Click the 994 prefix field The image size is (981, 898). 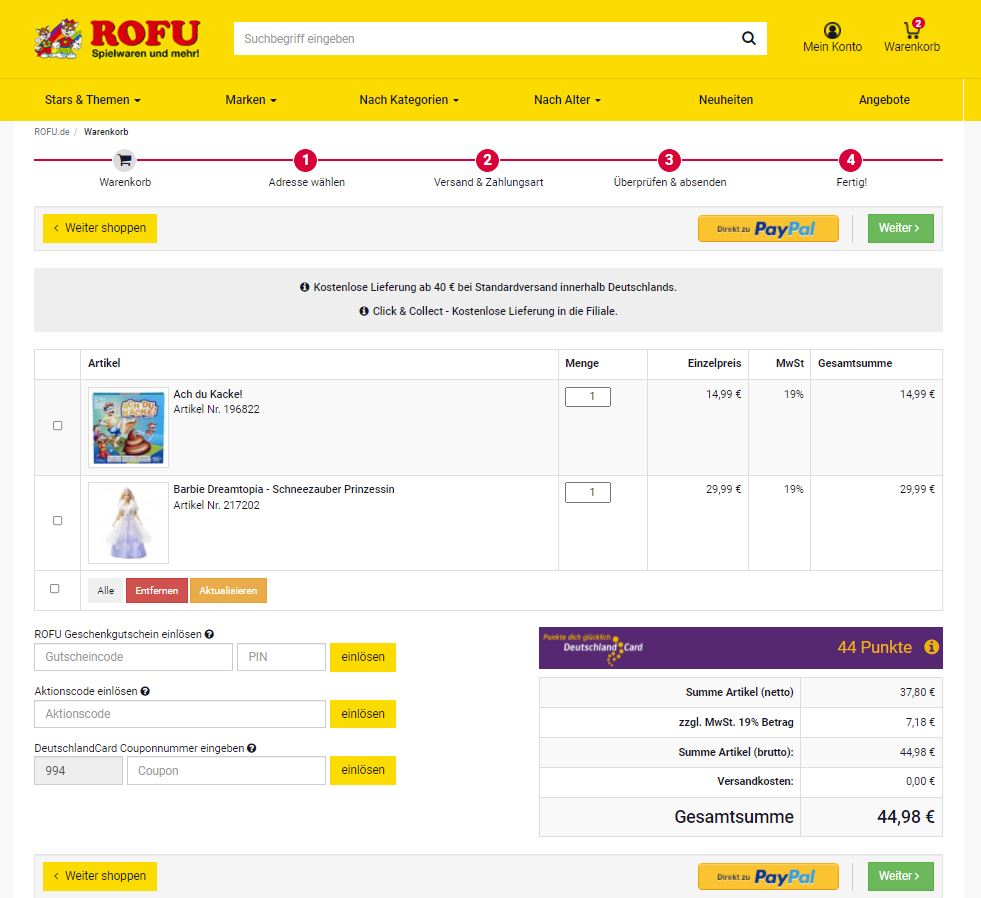pyautogui.click(x=78, y=770)
